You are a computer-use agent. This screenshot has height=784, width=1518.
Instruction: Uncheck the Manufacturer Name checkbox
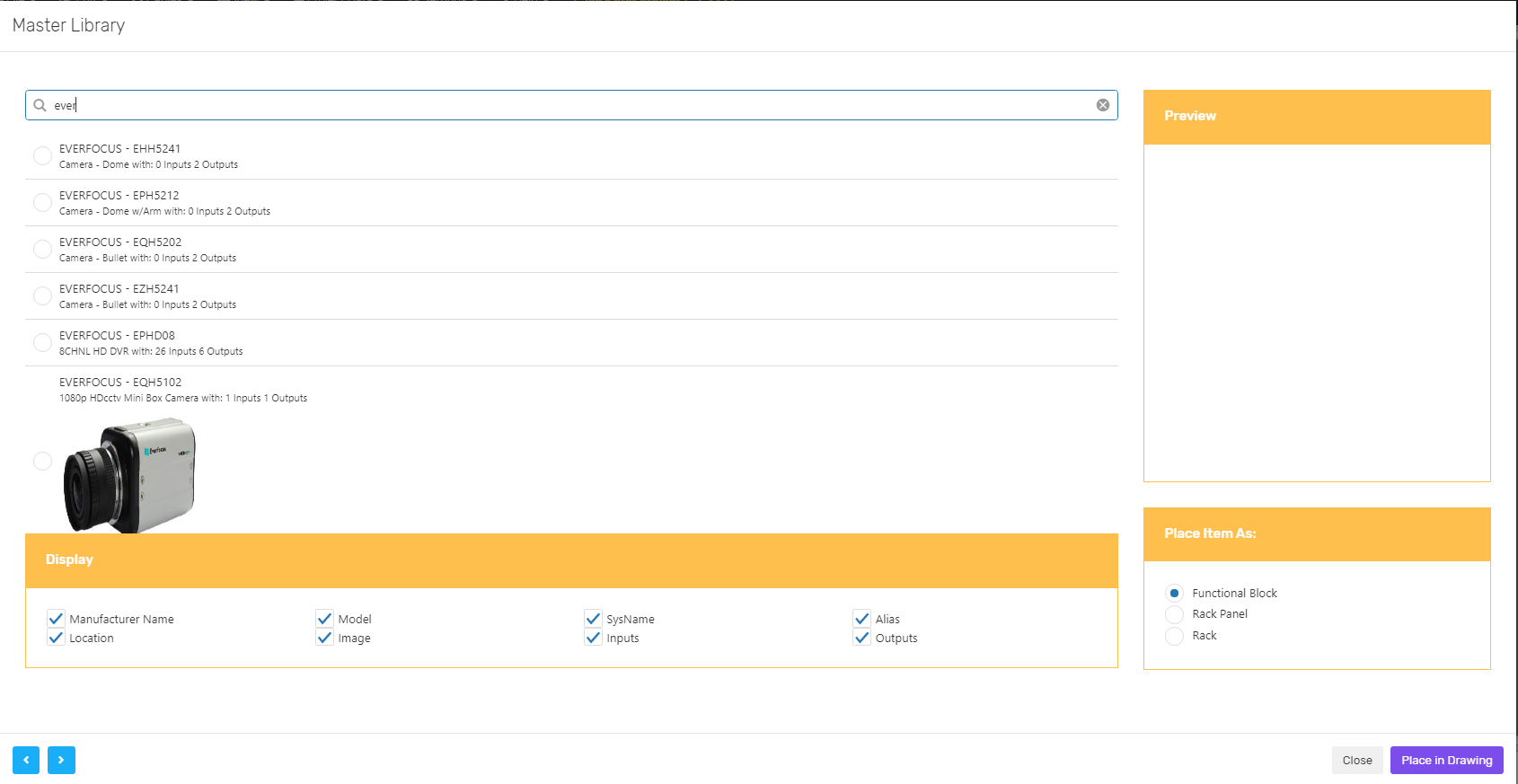(56, 618)
